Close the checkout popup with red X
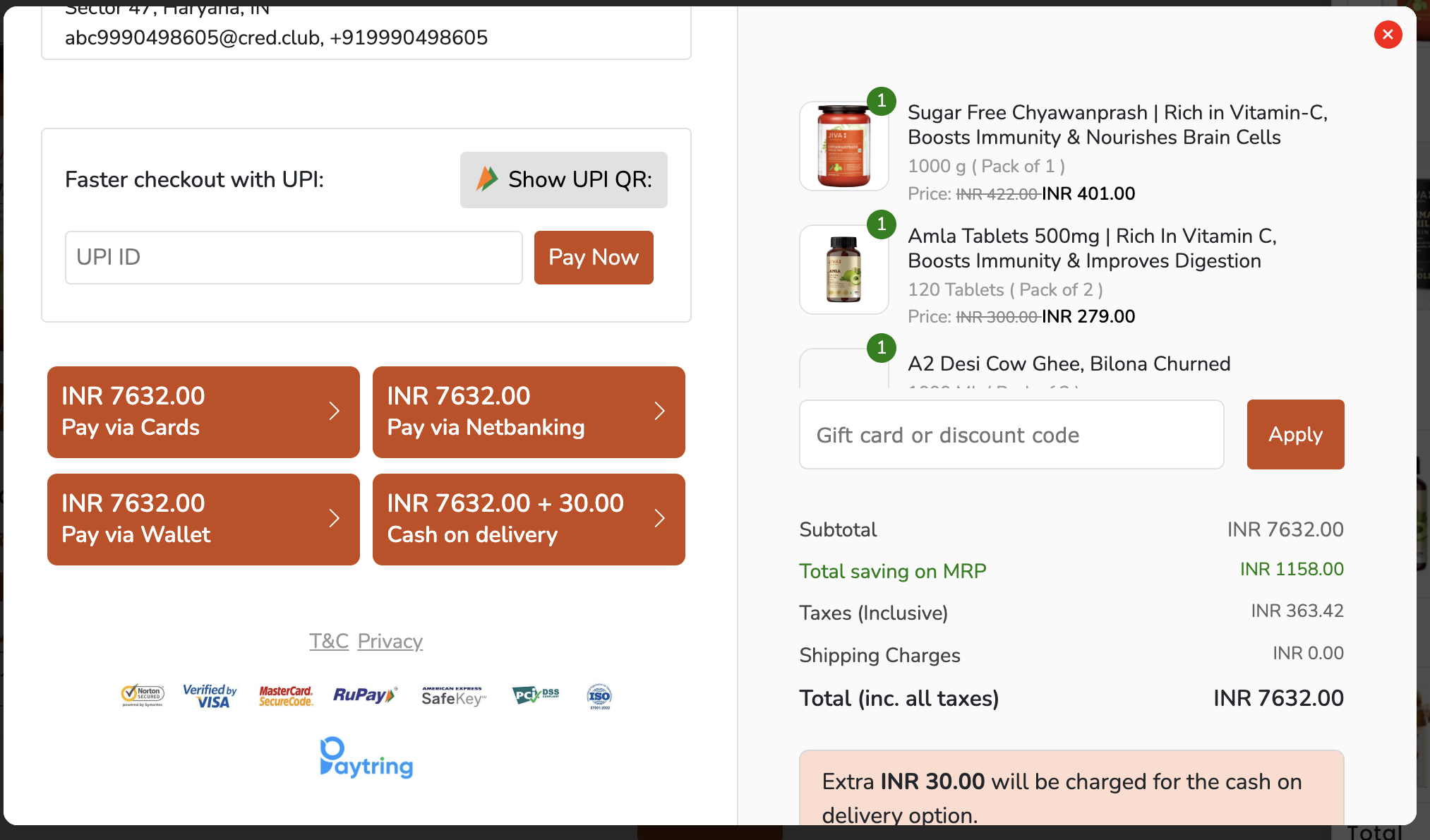 [x=1388, y=35]
